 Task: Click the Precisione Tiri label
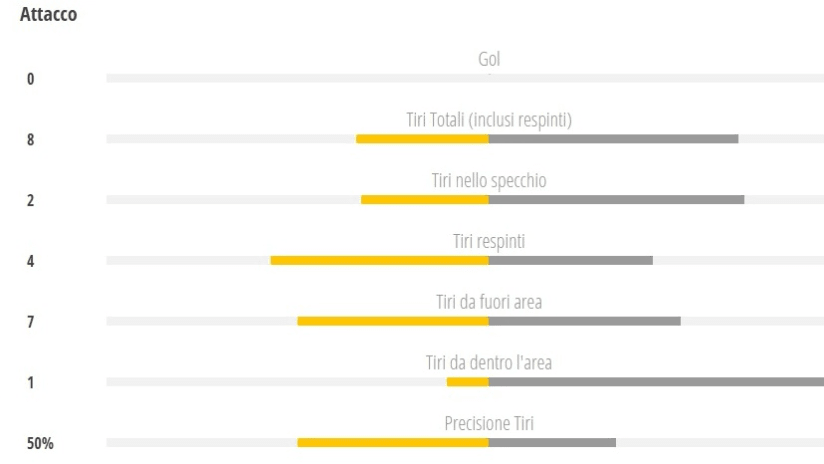pyautogui.click(x=489, y=424)
